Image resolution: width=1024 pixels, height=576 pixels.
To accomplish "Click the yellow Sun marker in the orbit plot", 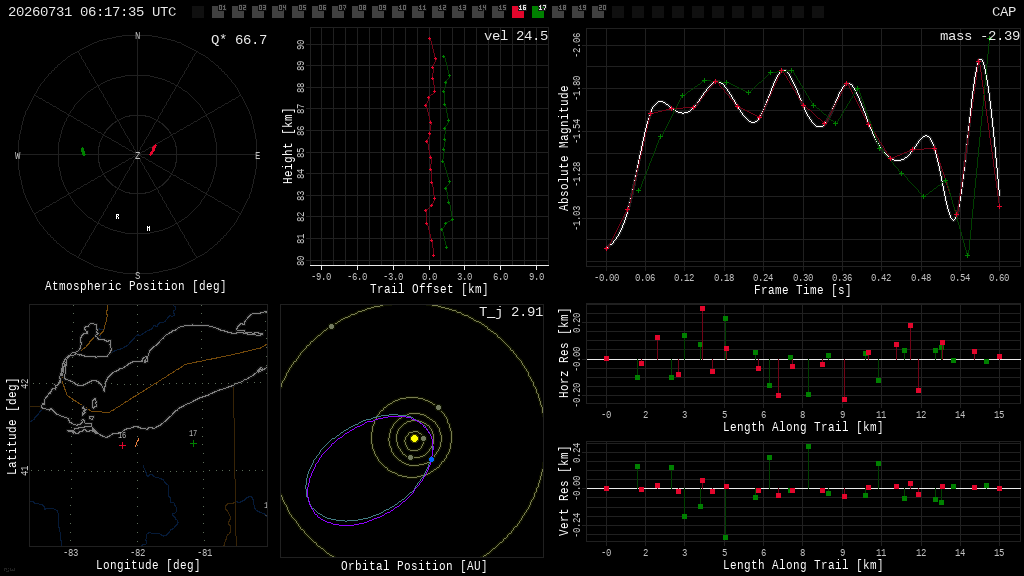I will (414, 438).
